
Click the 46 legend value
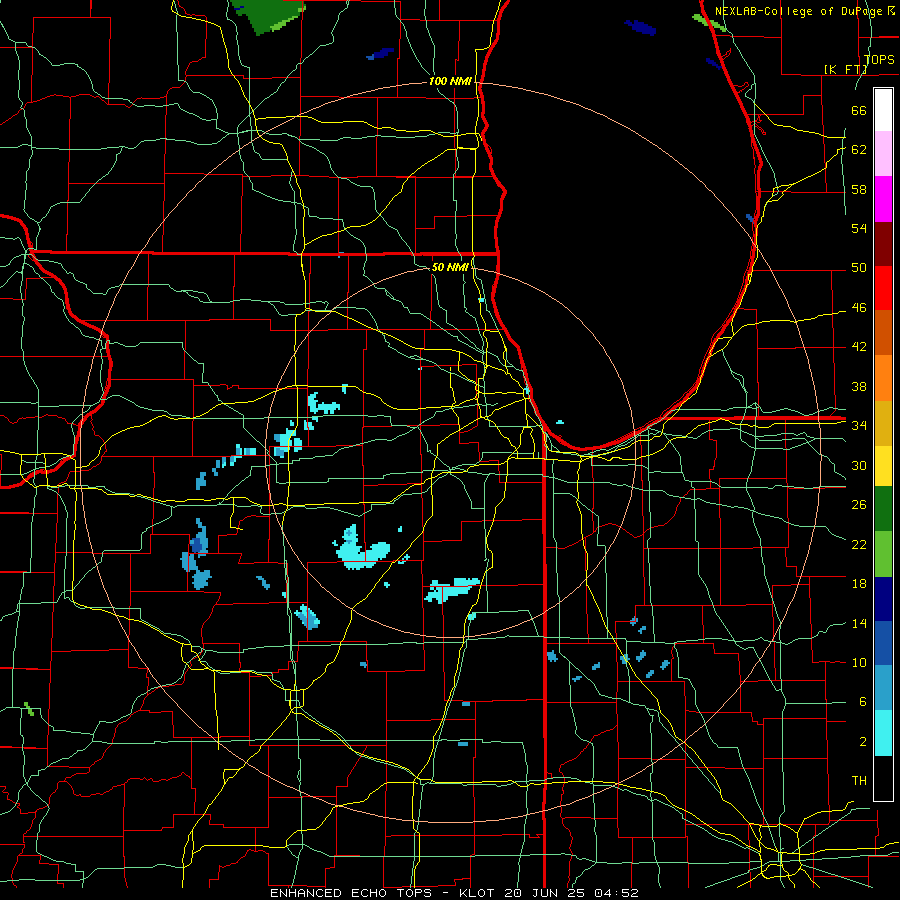[859, 307]
